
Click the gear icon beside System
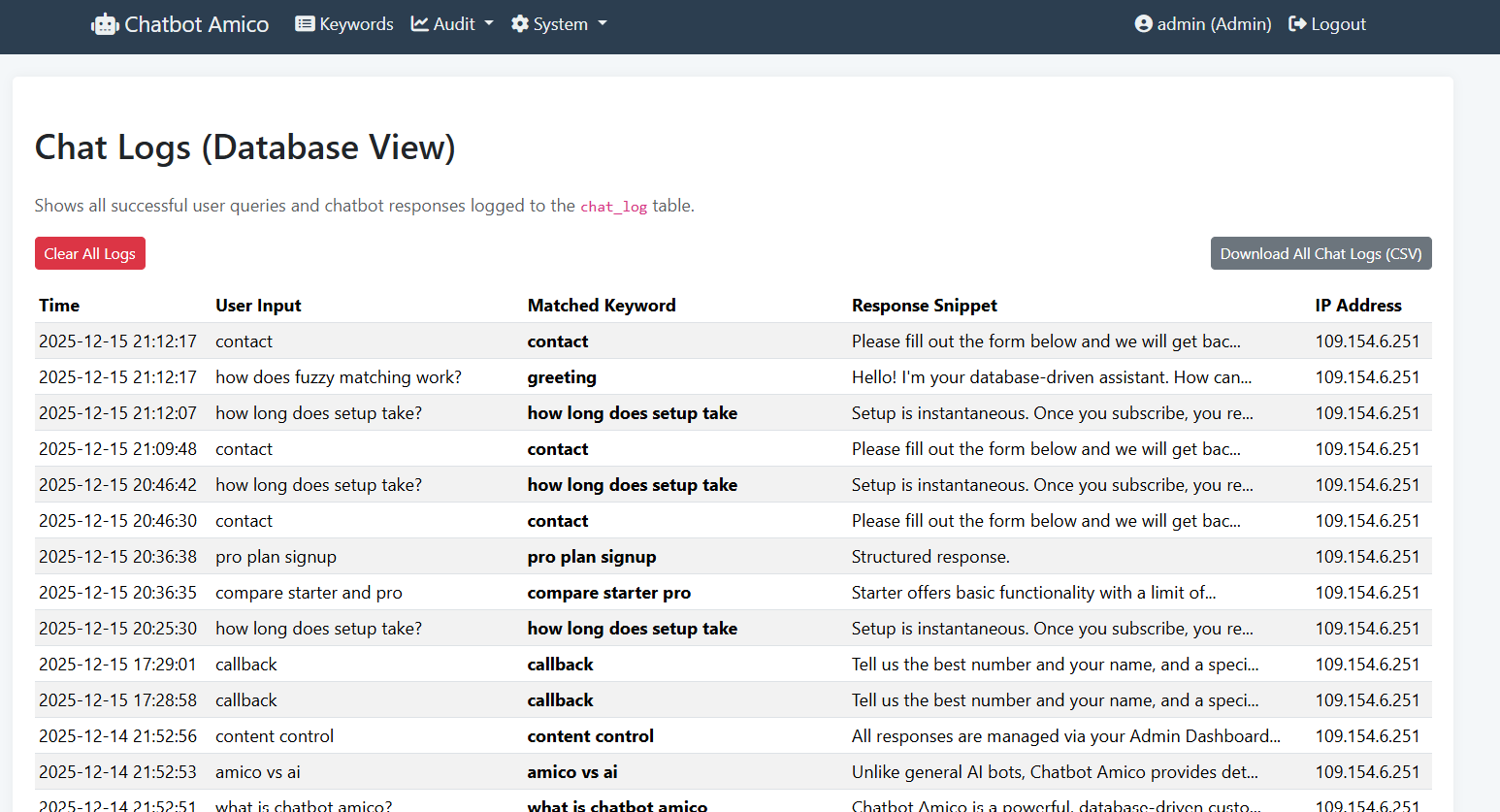tap(519, 23)
